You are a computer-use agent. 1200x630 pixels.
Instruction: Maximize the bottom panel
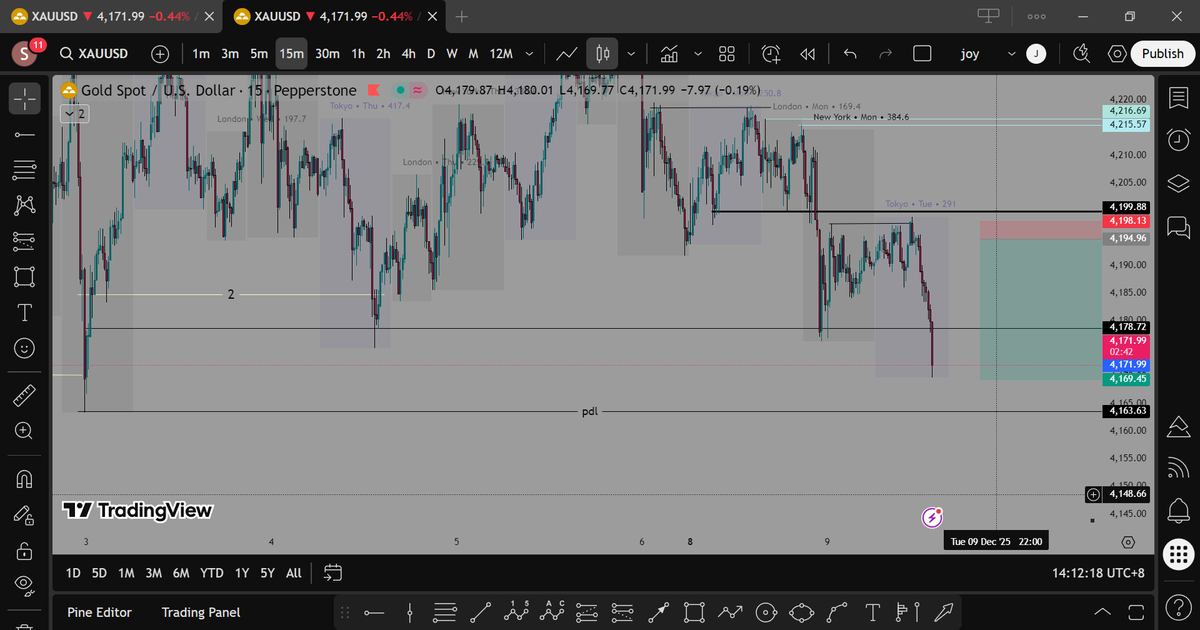[x=1134, y=612]
